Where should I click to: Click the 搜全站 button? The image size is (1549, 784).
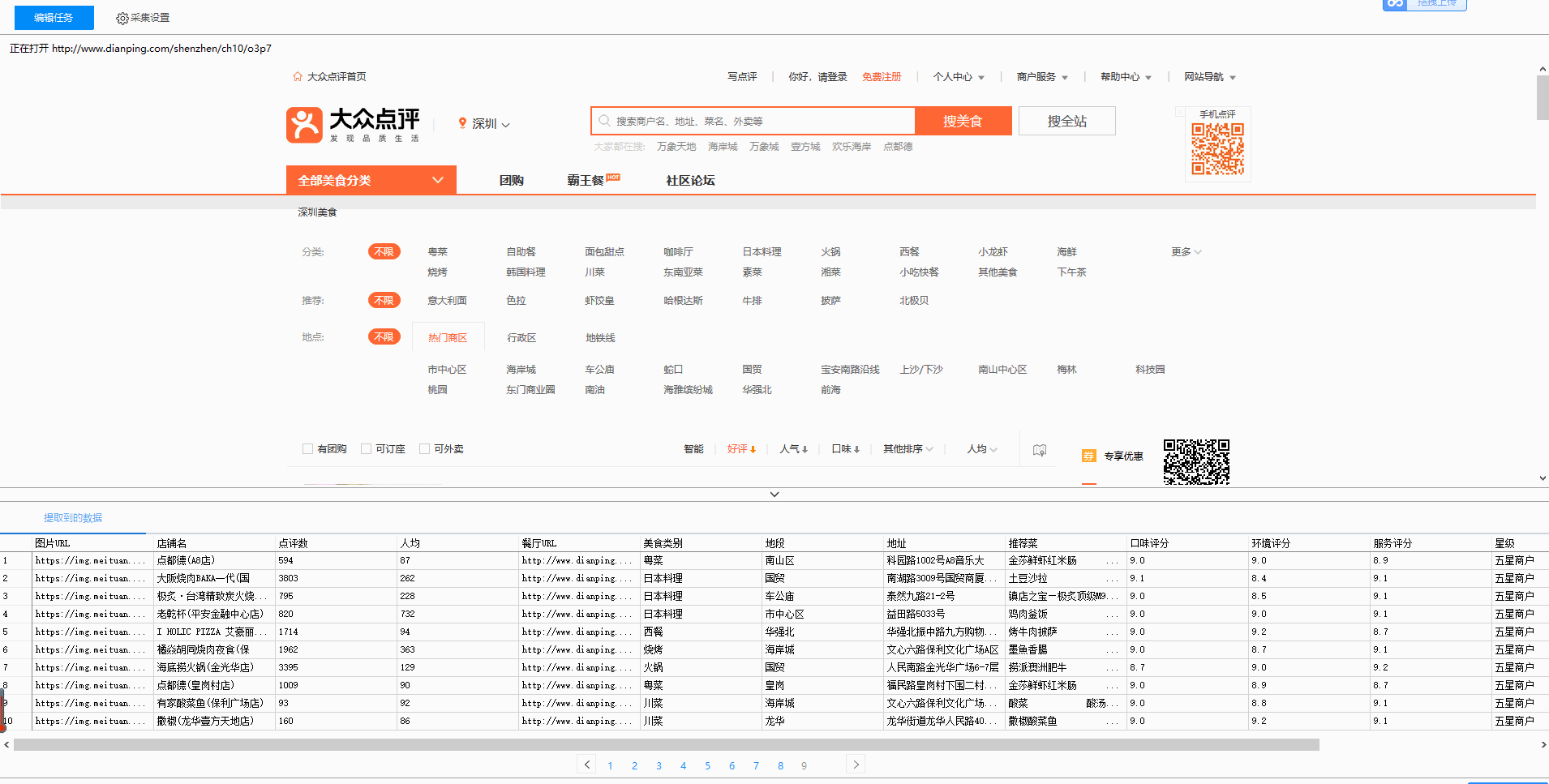coord(1067,121)
